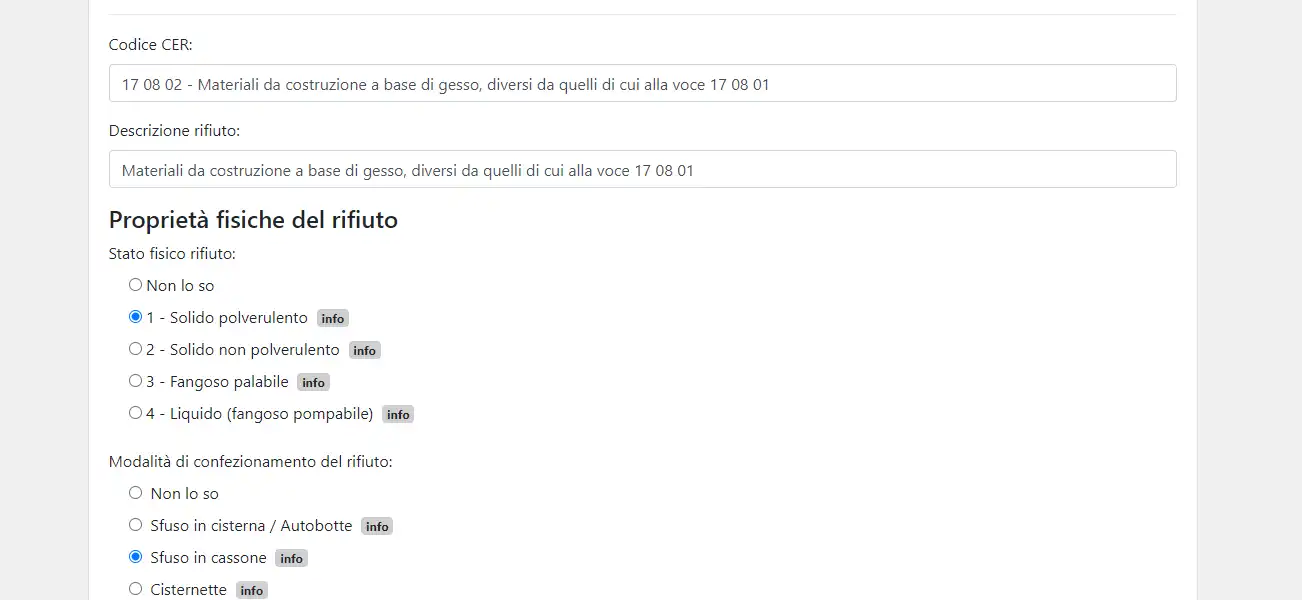The image size is (1302, 600).
Task: Show info badge for Sfuso in cassone
Action: [x=291, y=559]
